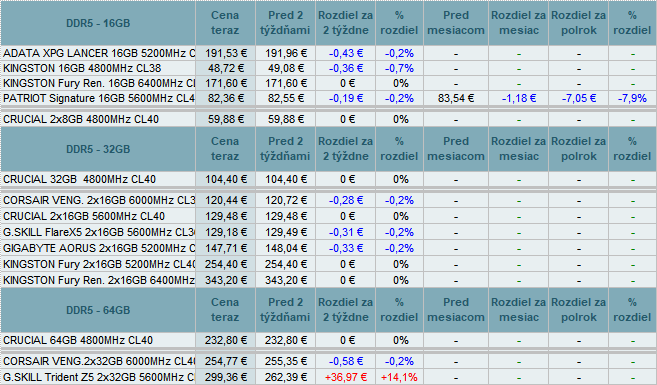Click the first Cena teraz column header
This screenshot has width=657, height=385.
[225, 23]
